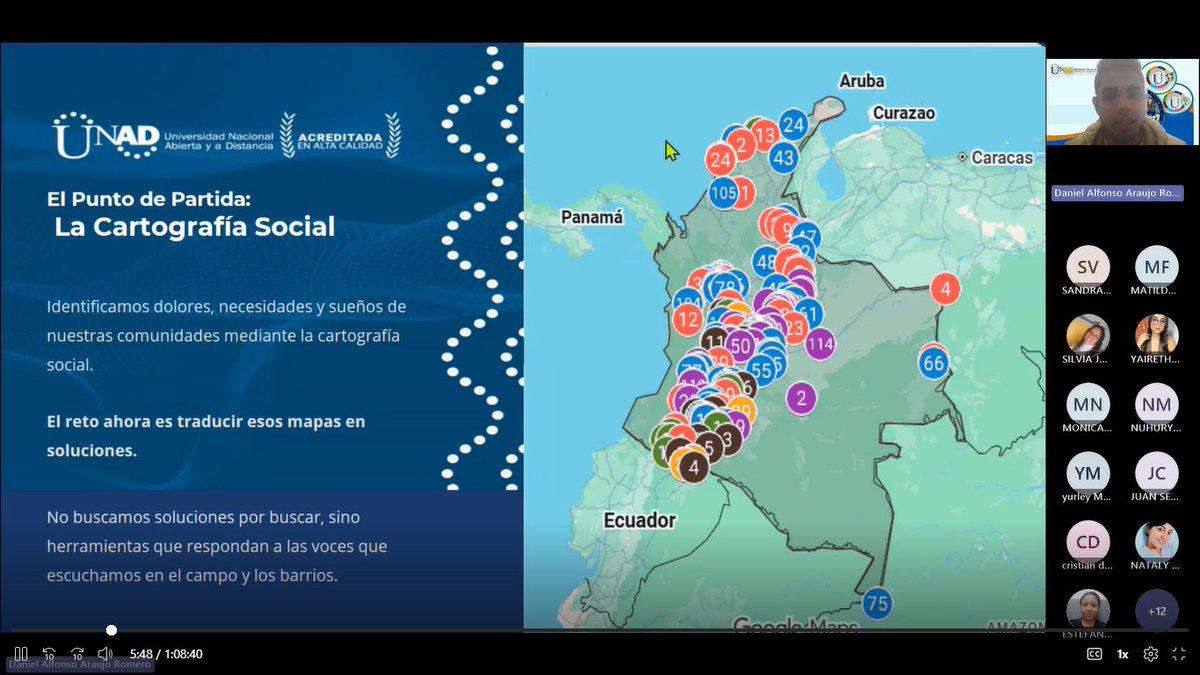Click the 5:48 / 1:08:40 time display
Image resolution: width=1200 pixels, height=675 pixels.
point(166,654)
